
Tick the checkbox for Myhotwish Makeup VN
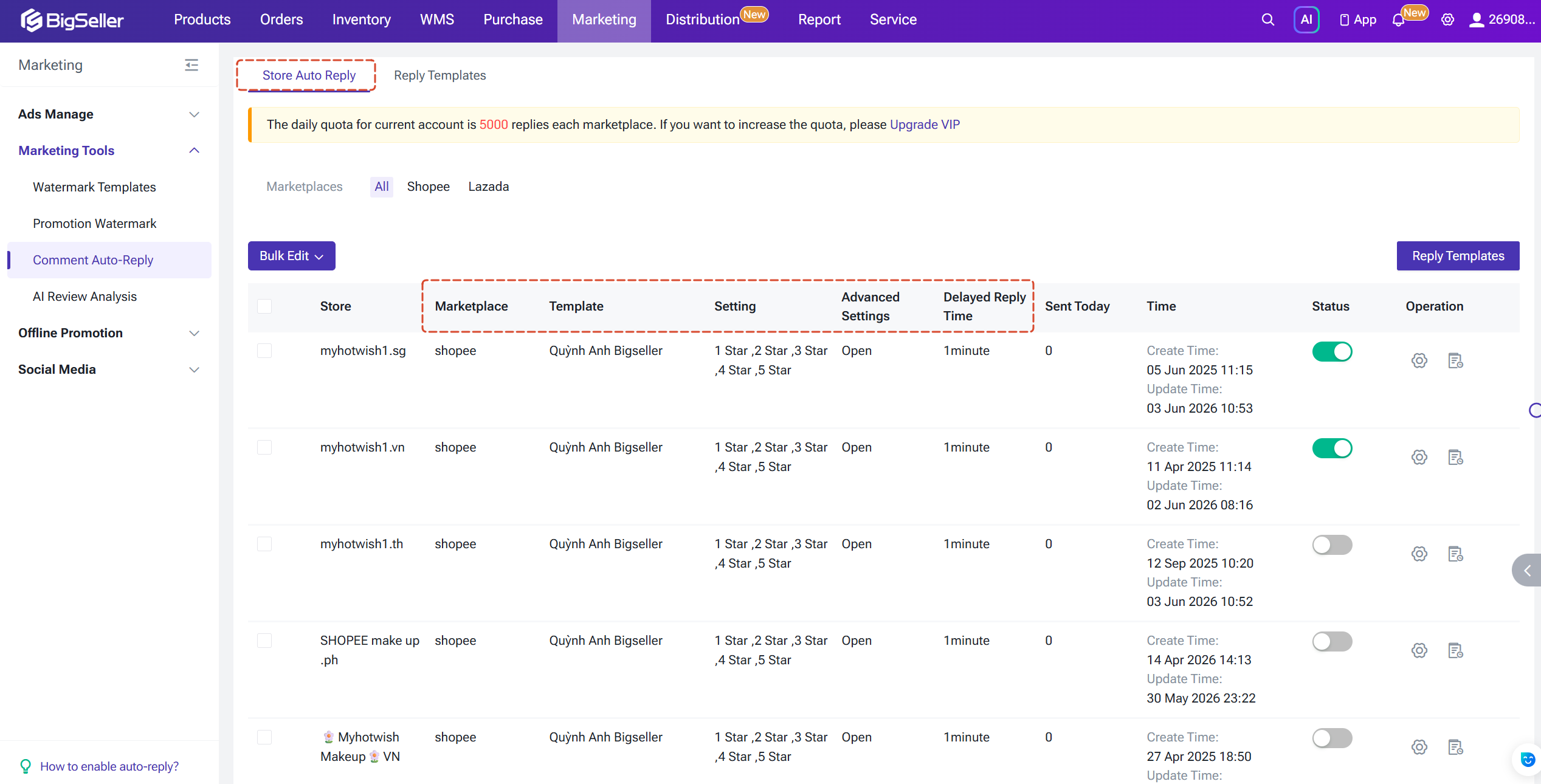[264, 737]
